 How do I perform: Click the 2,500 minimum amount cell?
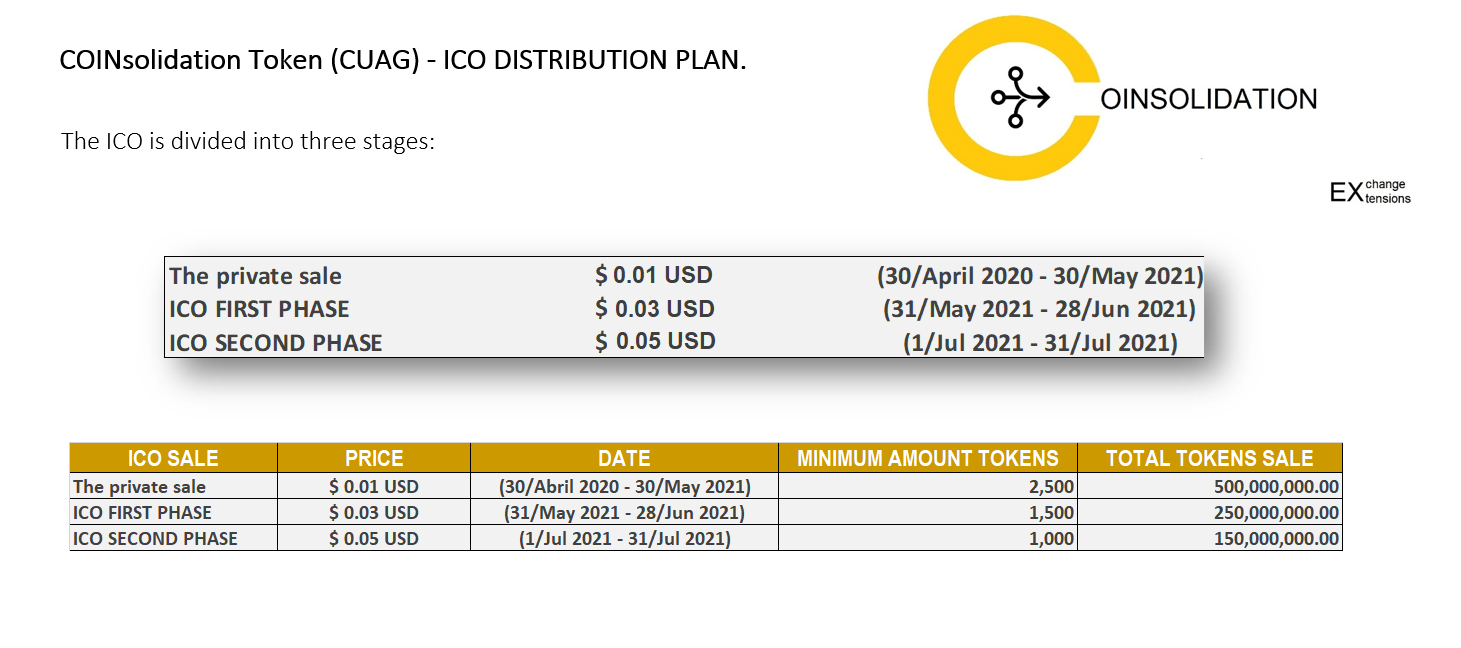[928, 487]
